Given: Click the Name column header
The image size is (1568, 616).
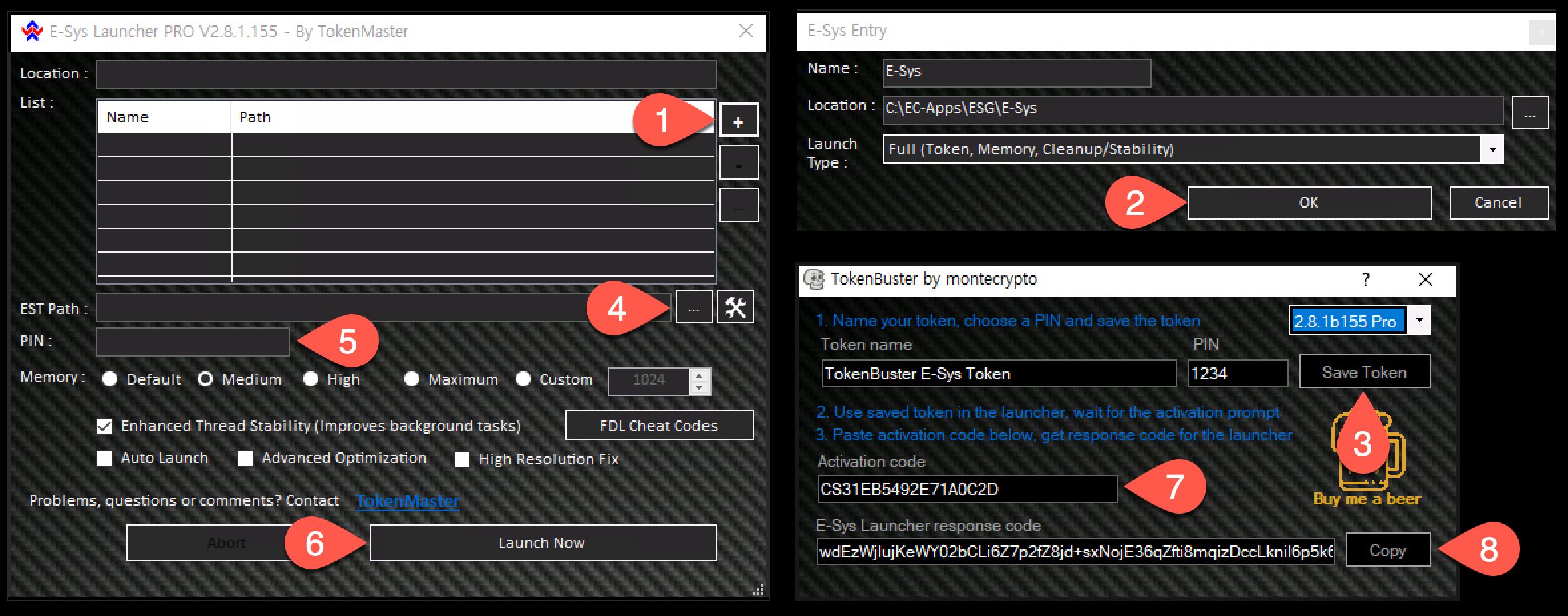Looking at the screenshot, I should [164, 118].
